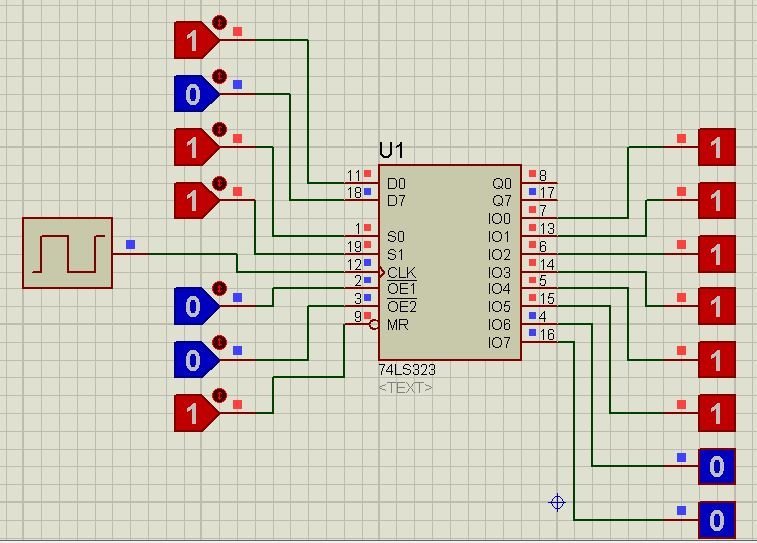The width and height of the screenshot is (757, 543).
Task: Click pin number 11 on the chip
Action: tap(354, 175)
